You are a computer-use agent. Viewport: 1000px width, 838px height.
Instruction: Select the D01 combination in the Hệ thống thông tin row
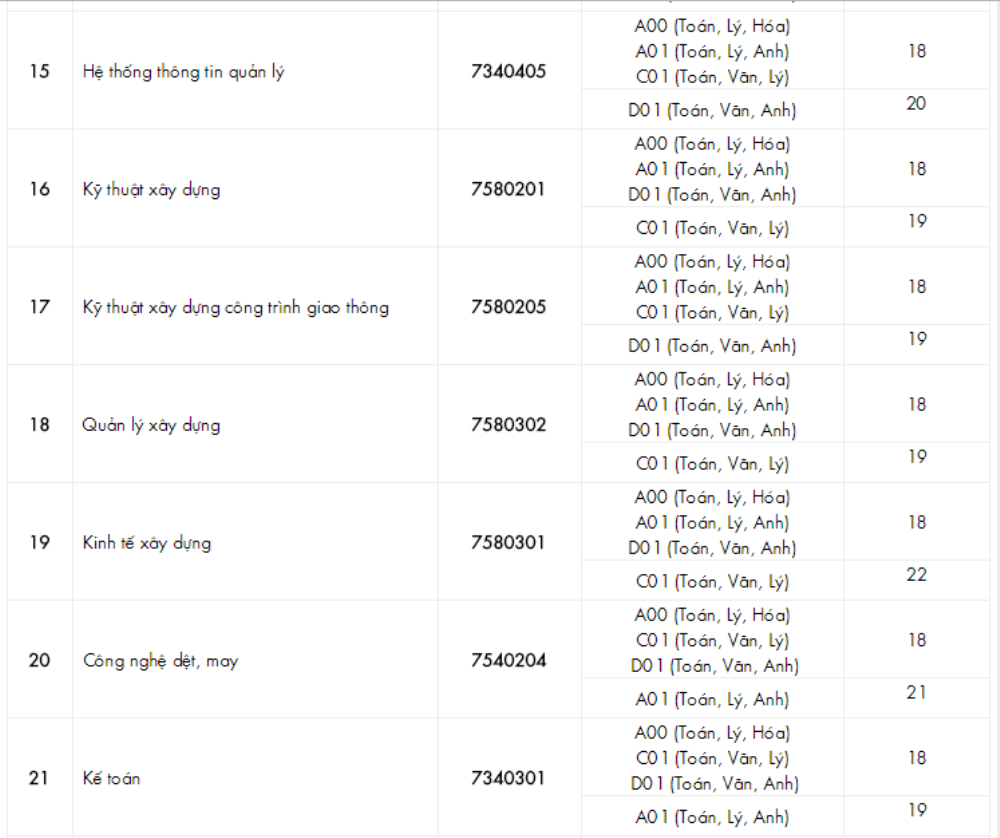coord(712,111)
